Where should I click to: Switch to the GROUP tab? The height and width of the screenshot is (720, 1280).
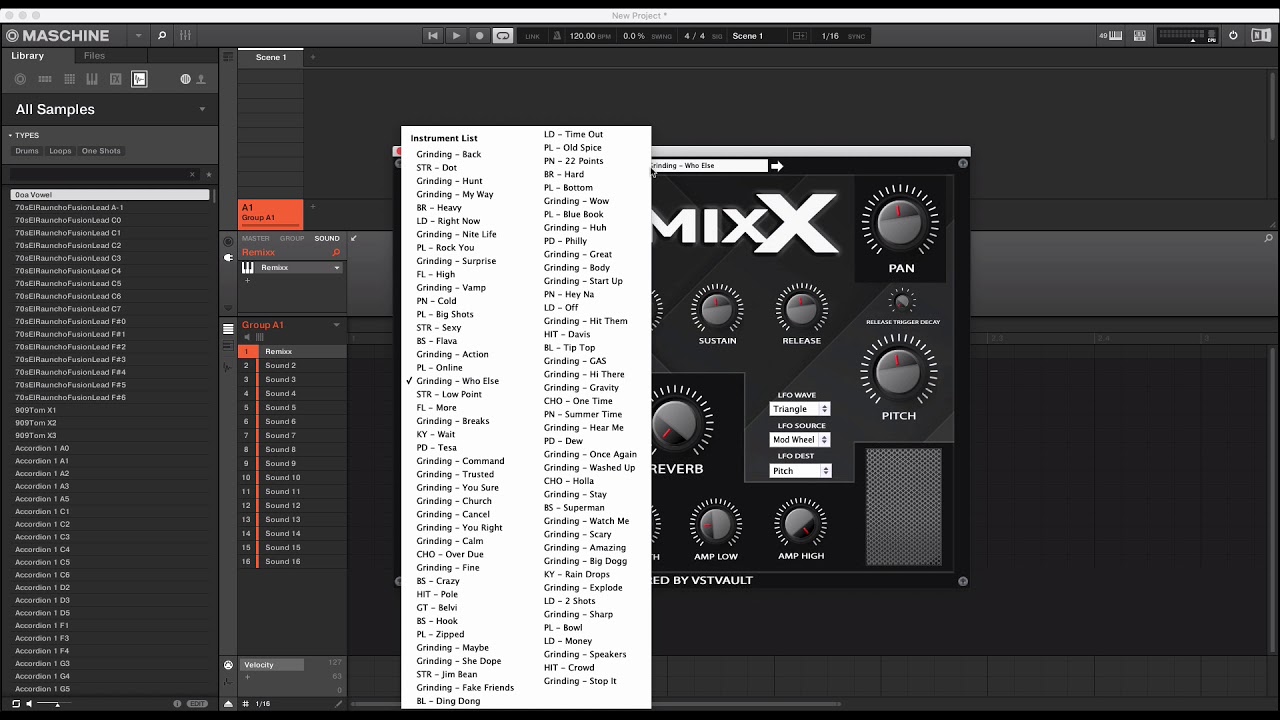pyautogui.click(x=292, y=238)
